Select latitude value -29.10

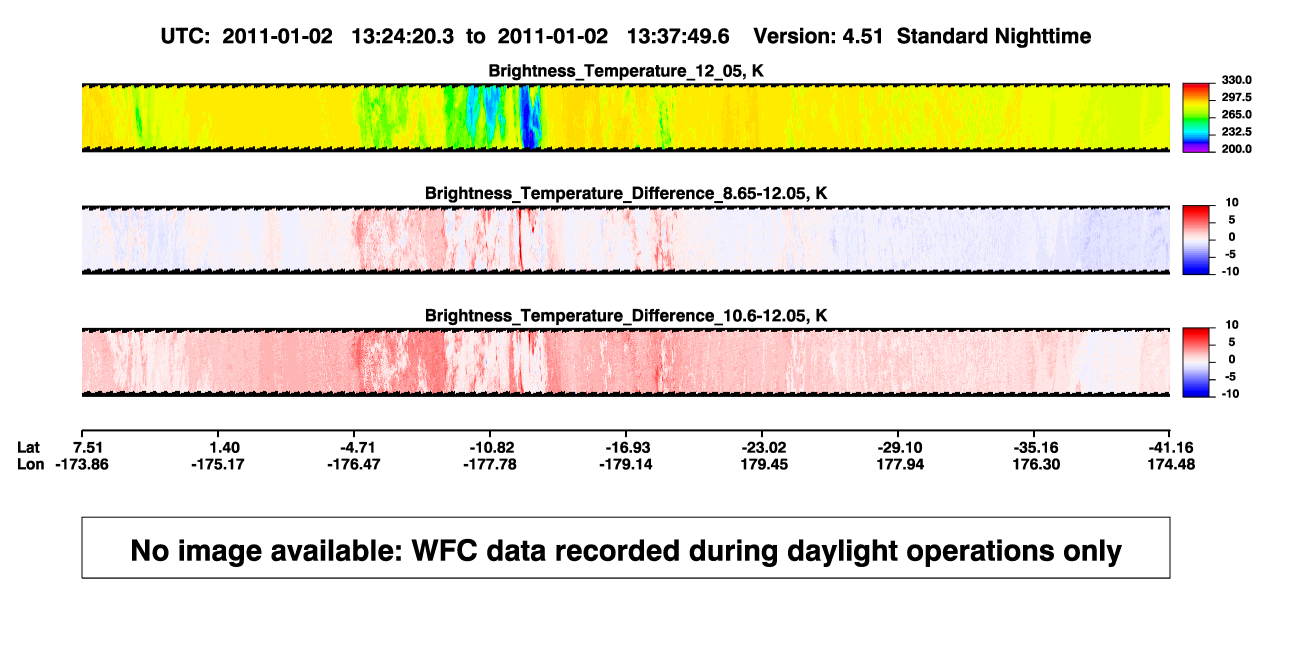coord(902,447)
